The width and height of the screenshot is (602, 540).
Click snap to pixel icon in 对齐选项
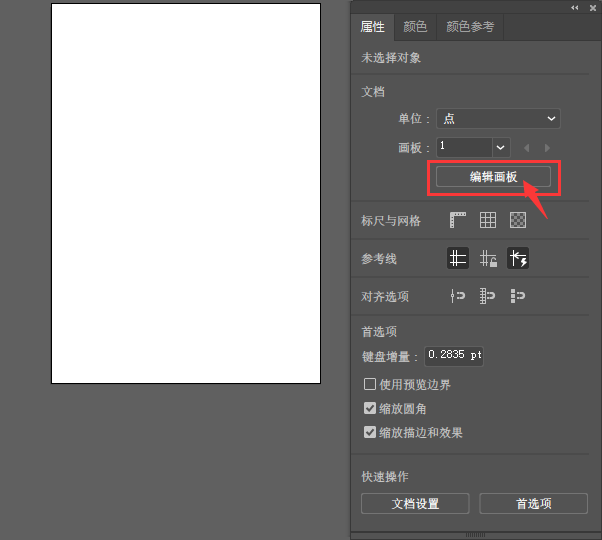coord(518,296)
